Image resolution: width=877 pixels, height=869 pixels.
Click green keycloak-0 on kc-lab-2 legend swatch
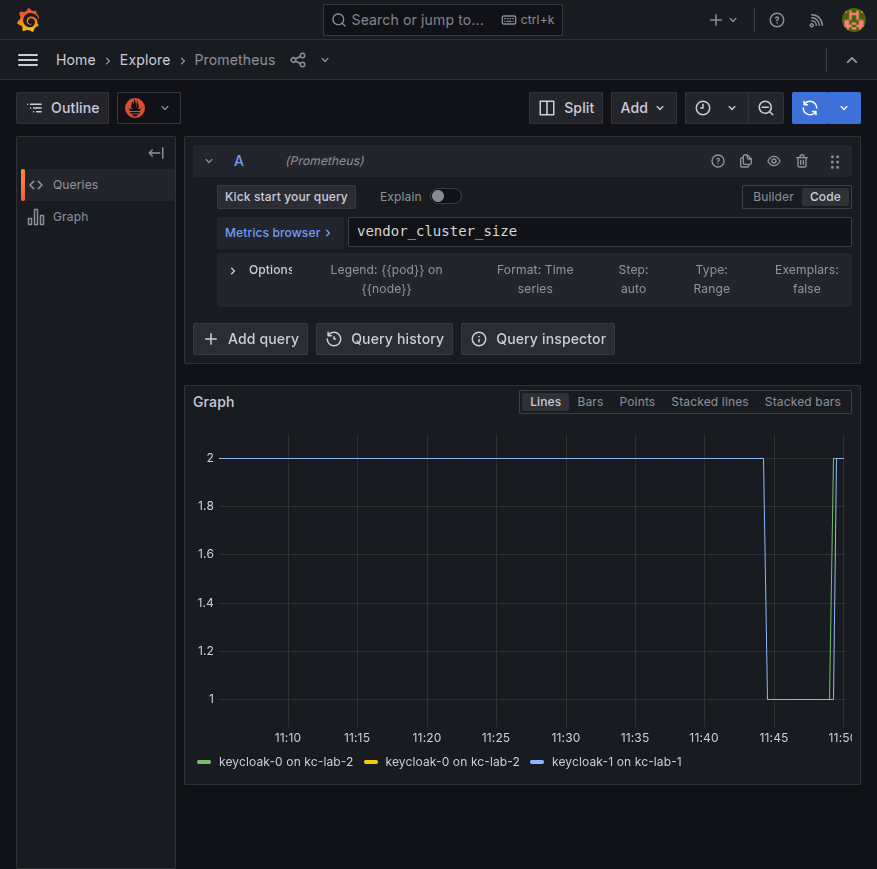click(204, 762)
